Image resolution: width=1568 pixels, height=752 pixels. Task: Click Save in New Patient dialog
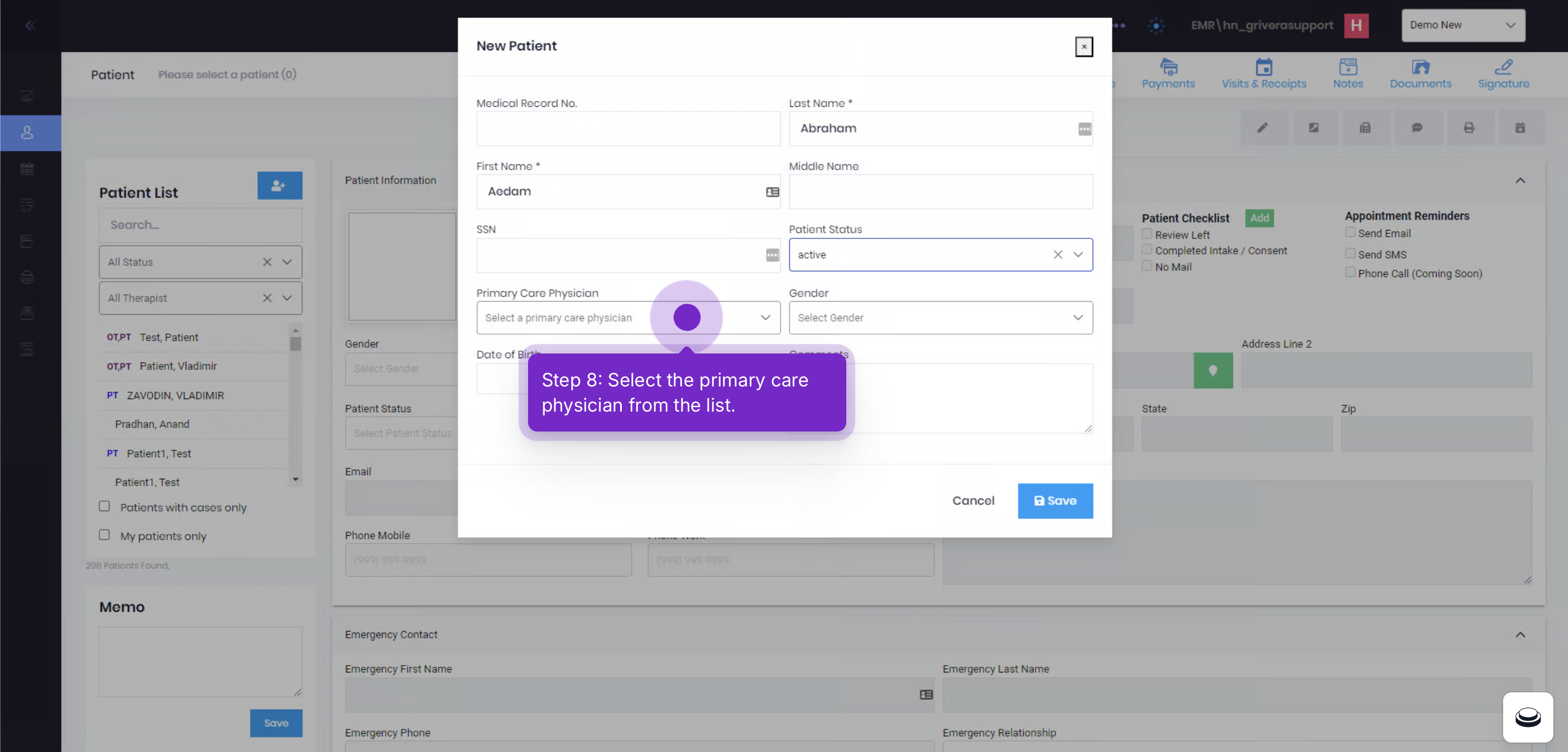tap(1055, 501)
